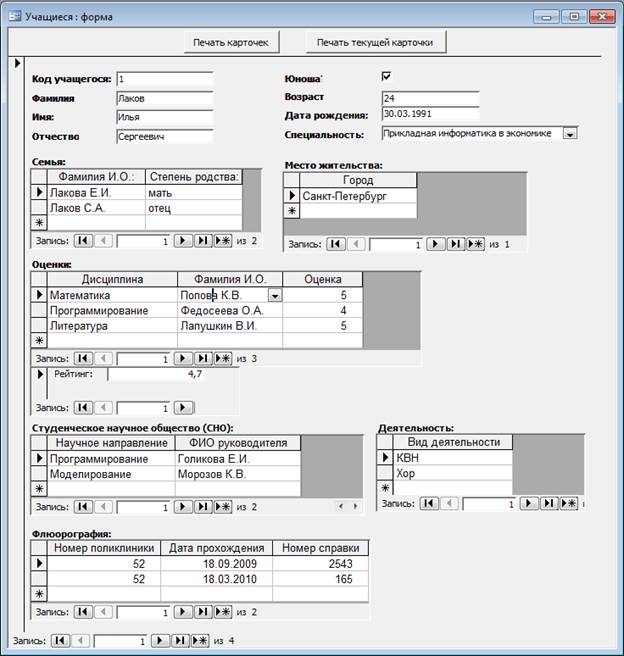This screenshot has height=656, width=624.
Task: Go to next record in Оценки navigator
Action: 183,359
